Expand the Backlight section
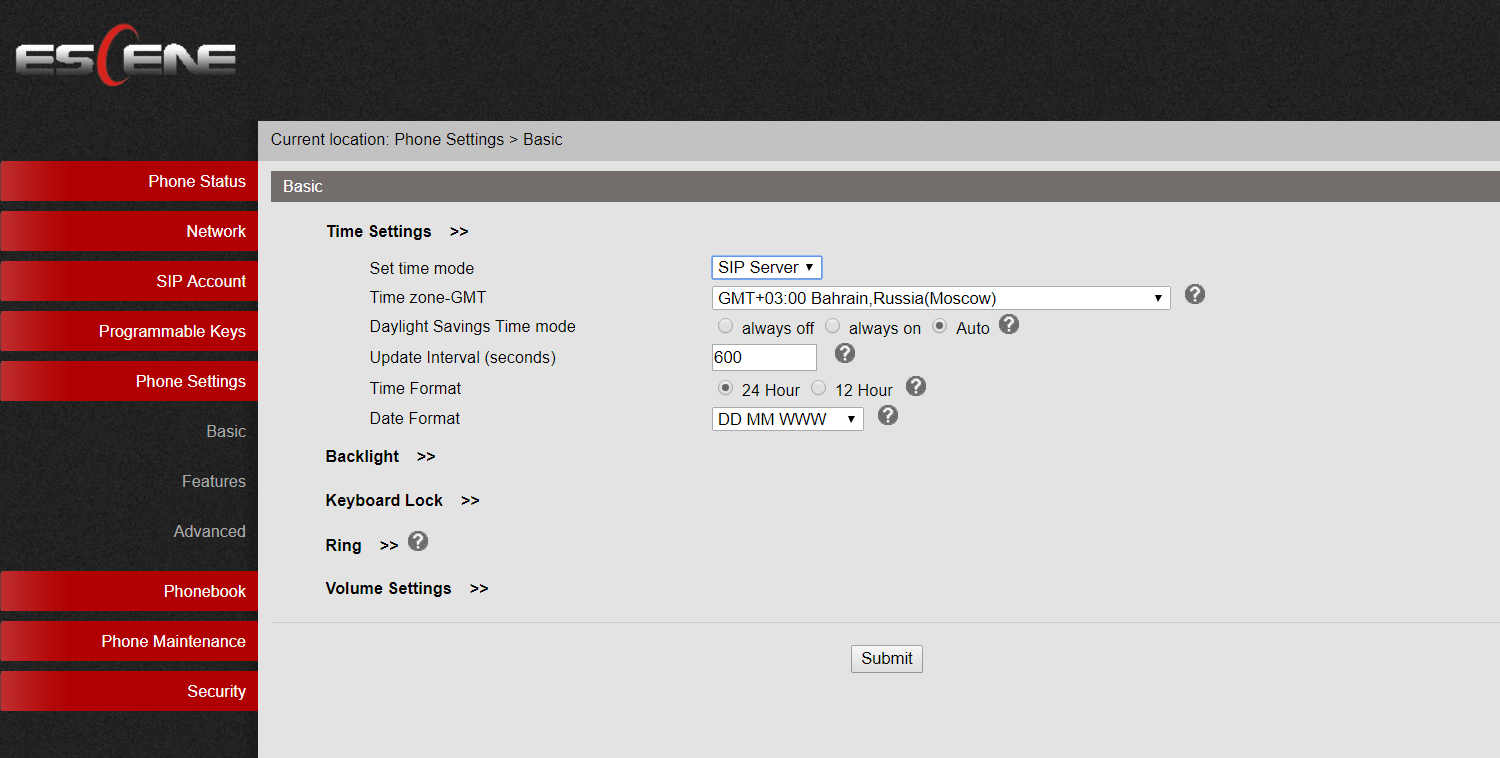Screen dimensions: 1500x758 pyautogui.click(x=380, y=456)
